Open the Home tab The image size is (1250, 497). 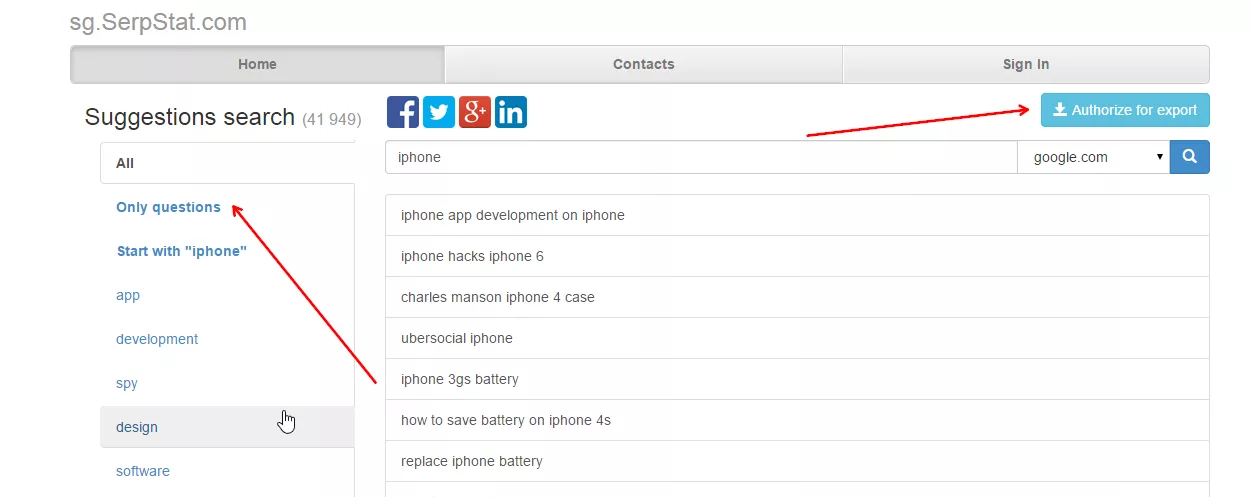pos(257,64)
